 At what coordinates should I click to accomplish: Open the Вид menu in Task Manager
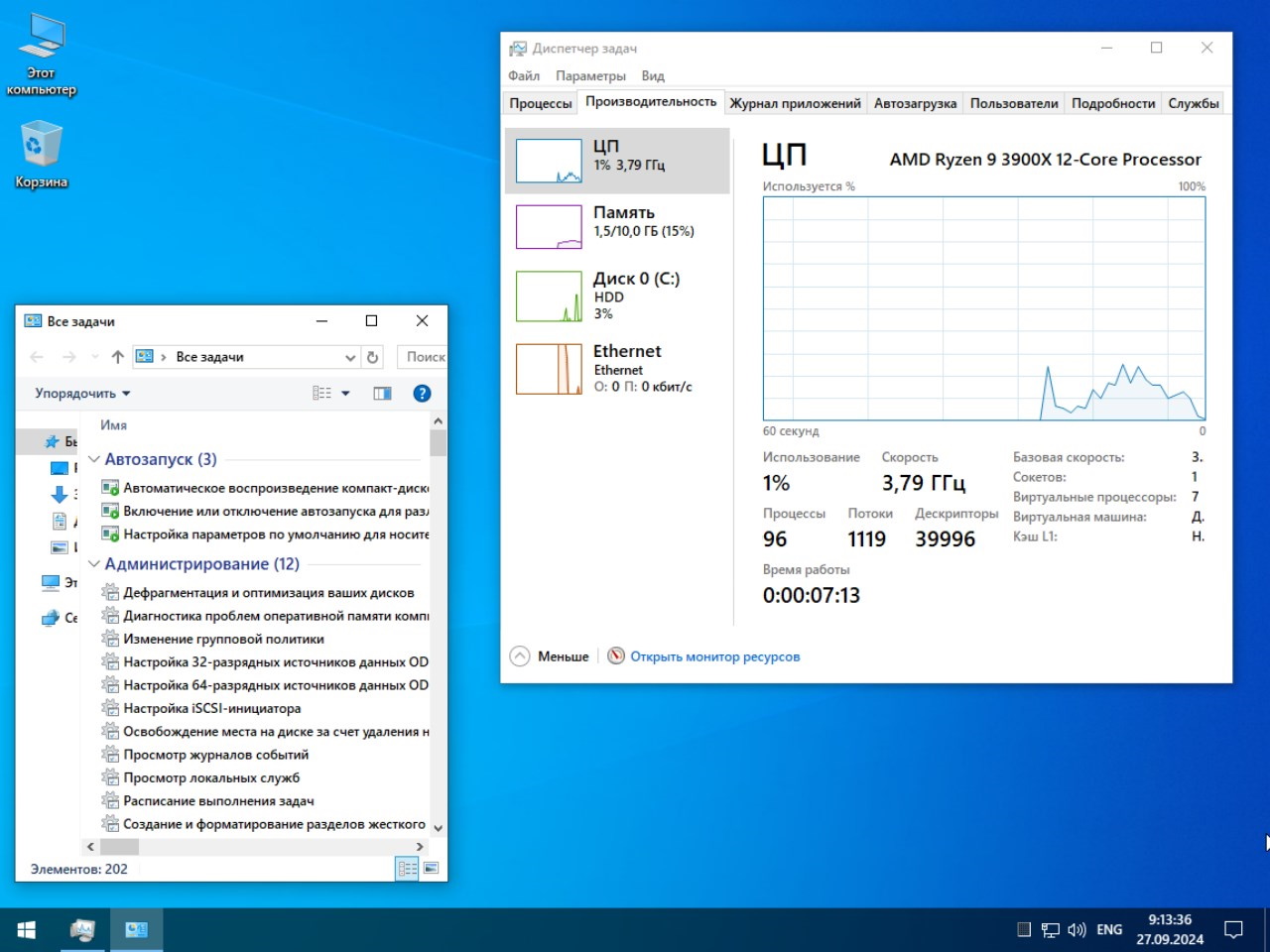pos(653,76)
